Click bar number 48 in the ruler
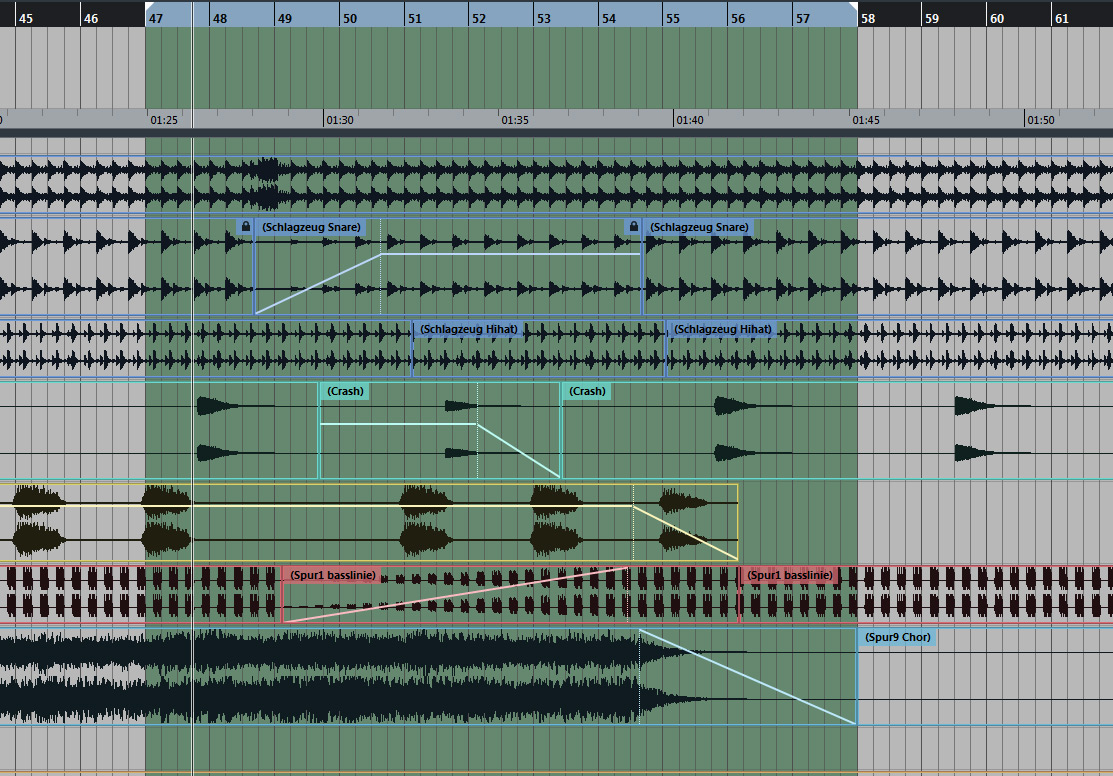Image resolution: width=1113 pixels, height=776 pixels. point(220,18)
